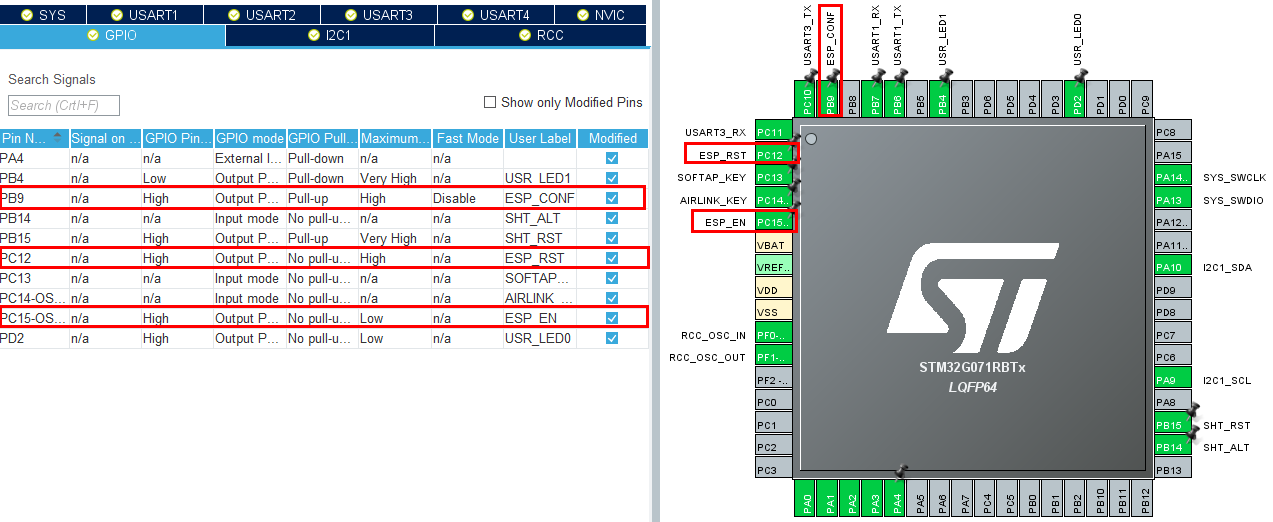Image resolution: width=1273 pixels, height=522 pixels.
Task: Switch to the USART2 tab
Action: click(x=262, y=15)
